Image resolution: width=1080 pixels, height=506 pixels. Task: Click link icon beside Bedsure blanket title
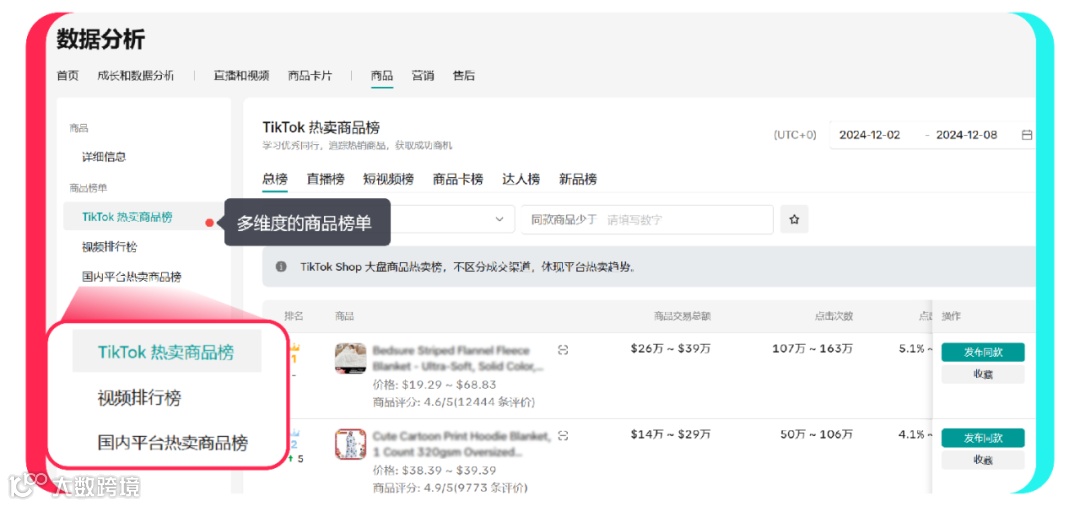point(563,350)
